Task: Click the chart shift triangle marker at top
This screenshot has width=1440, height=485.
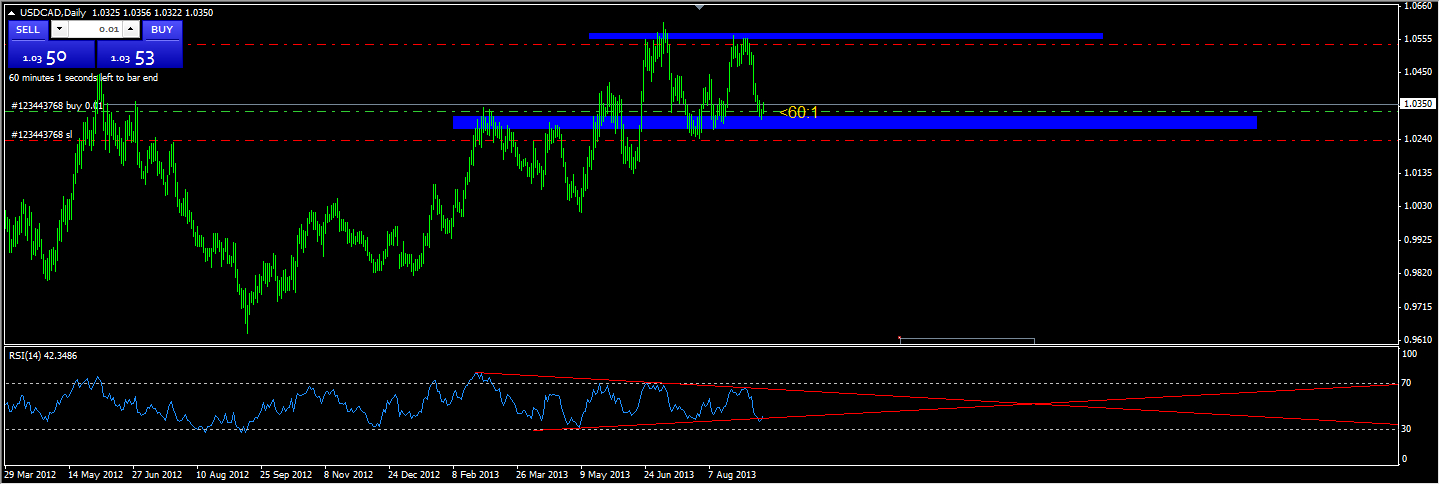Action: pyautogui.click(x=699, y=8)
